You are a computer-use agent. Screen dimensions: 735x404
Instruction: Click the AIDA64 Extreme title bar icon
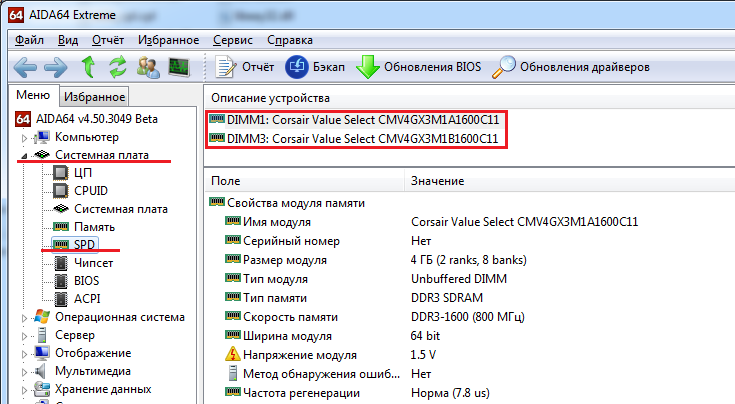point(16,15)
